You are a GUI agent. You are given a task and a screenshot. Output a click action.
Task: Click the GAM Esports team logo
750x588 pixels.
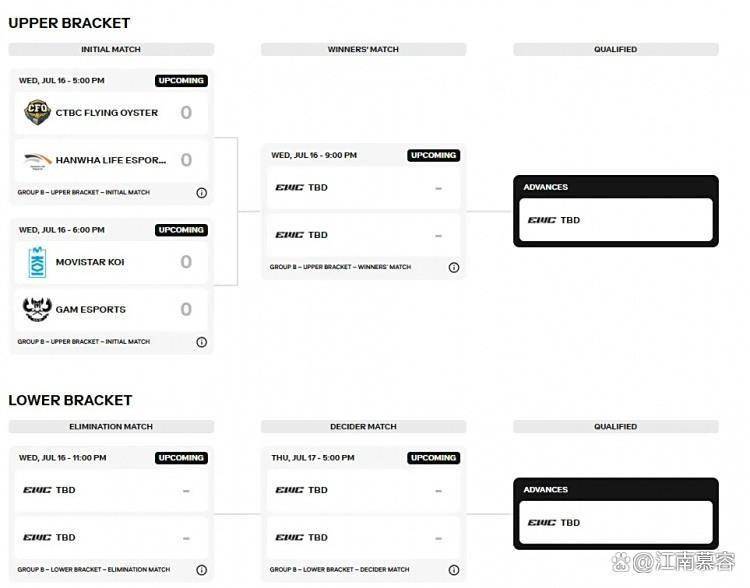coord(37,310)
